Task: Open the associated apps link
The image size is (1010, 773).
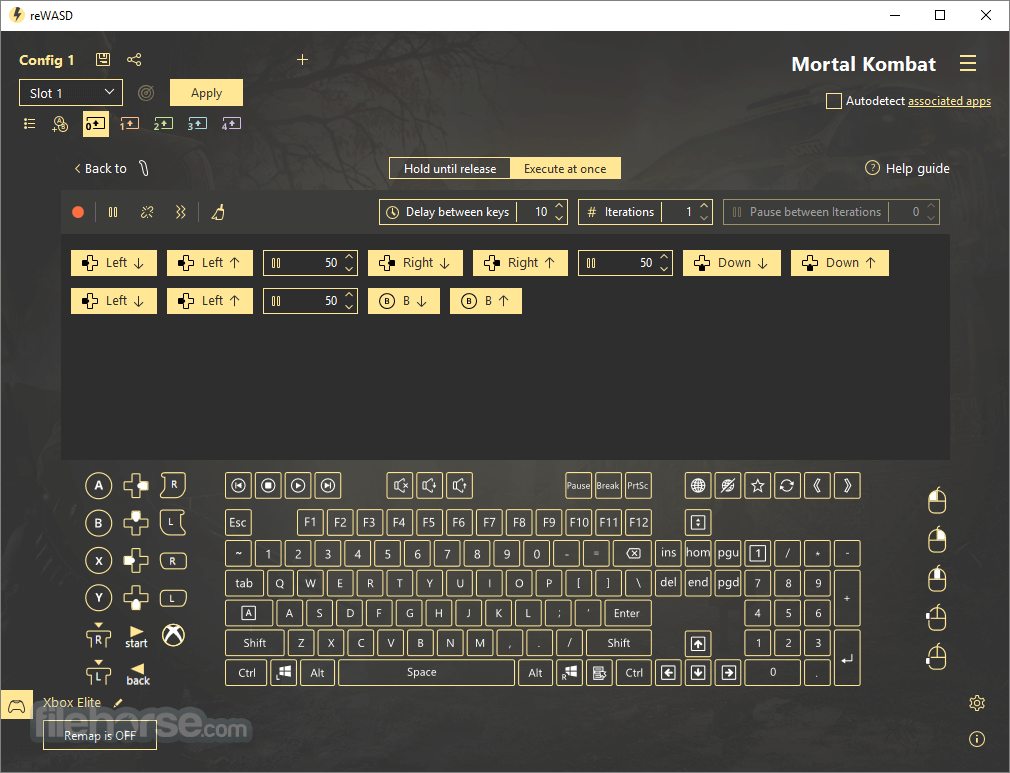Action: click(x=949, y=101)
